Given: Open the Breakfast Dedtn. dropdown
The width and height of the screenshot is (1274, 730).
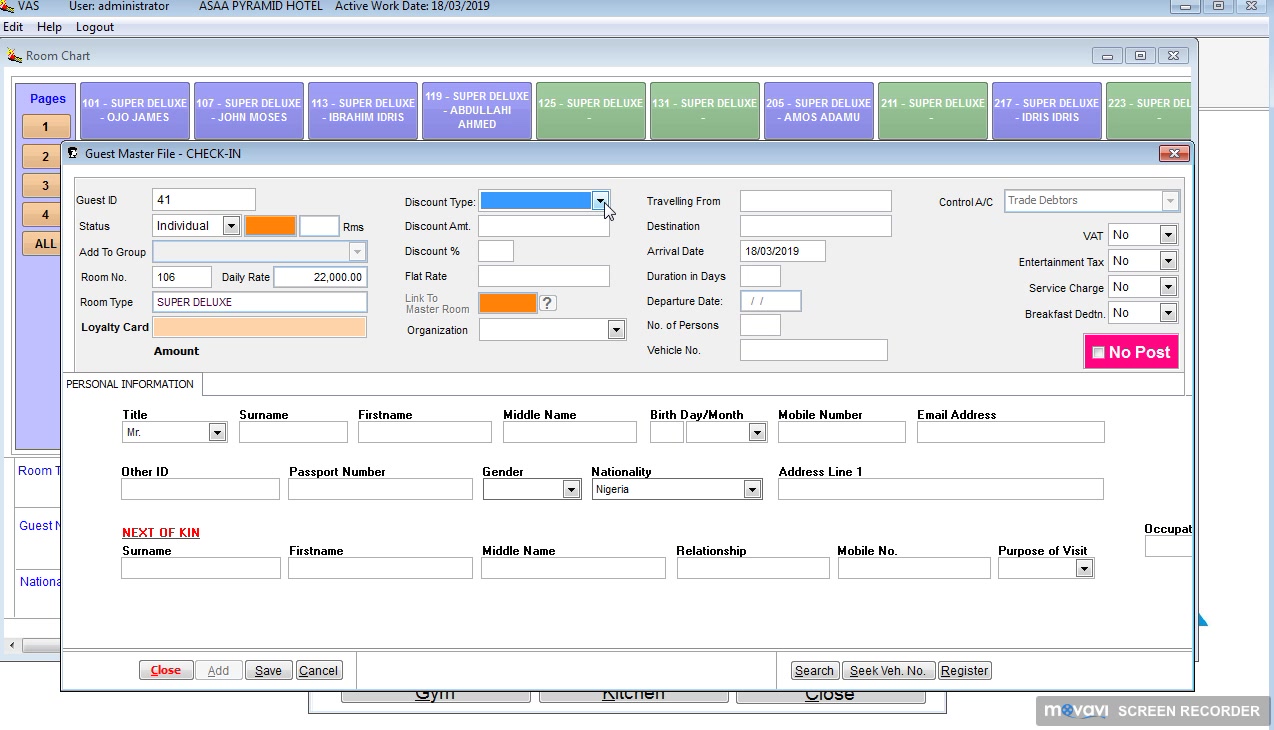Looking at the screenshot, I should [1168, 313].
